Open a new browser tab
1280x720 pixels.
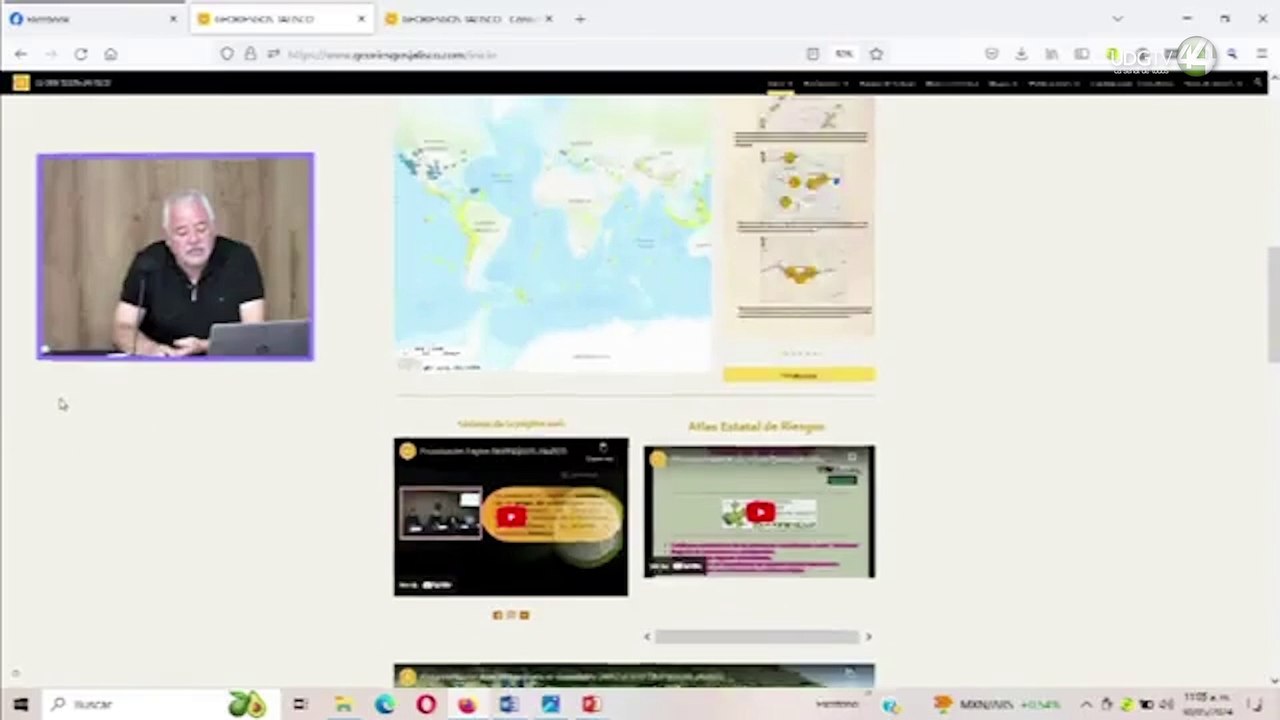[580, 19]
